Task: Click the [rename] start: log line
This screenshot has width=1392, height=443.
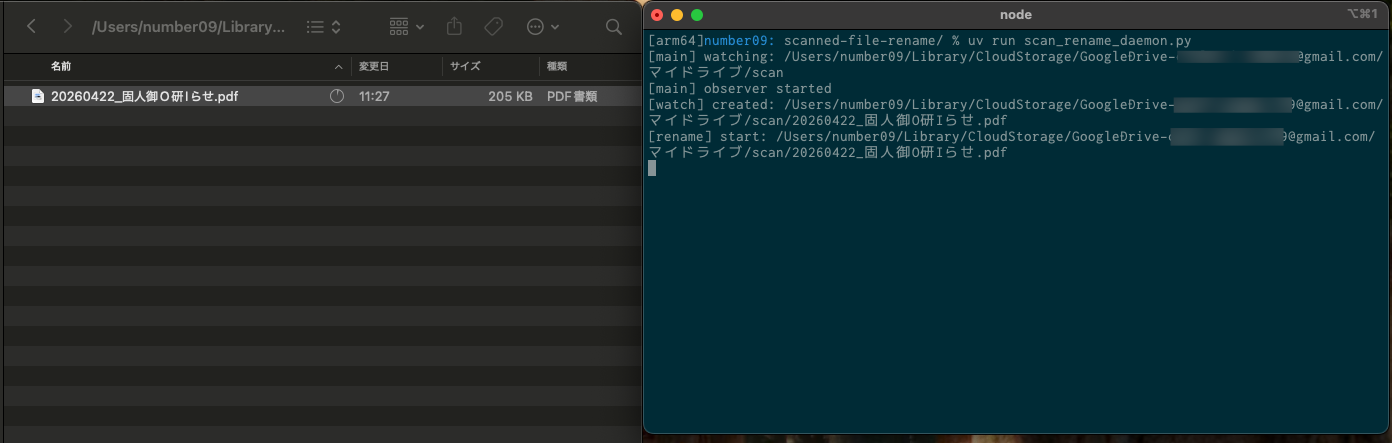Action: [x=1012, y=144]
